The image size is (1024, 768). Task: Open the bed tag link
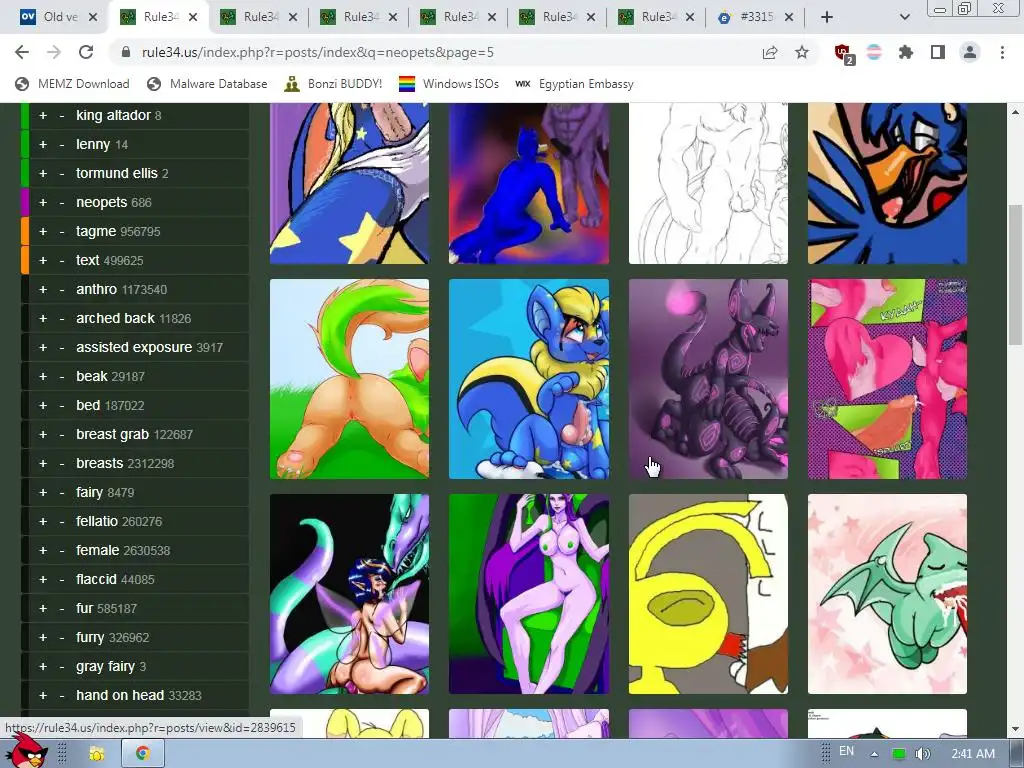pyautogui.click(x=88, y=406)
